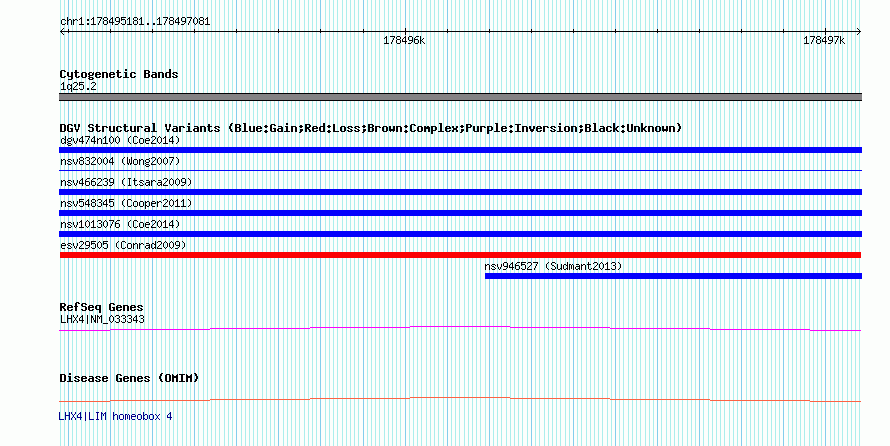Click the Cytogenetic Bands track title
890x446 pixels.
[119, 74]
